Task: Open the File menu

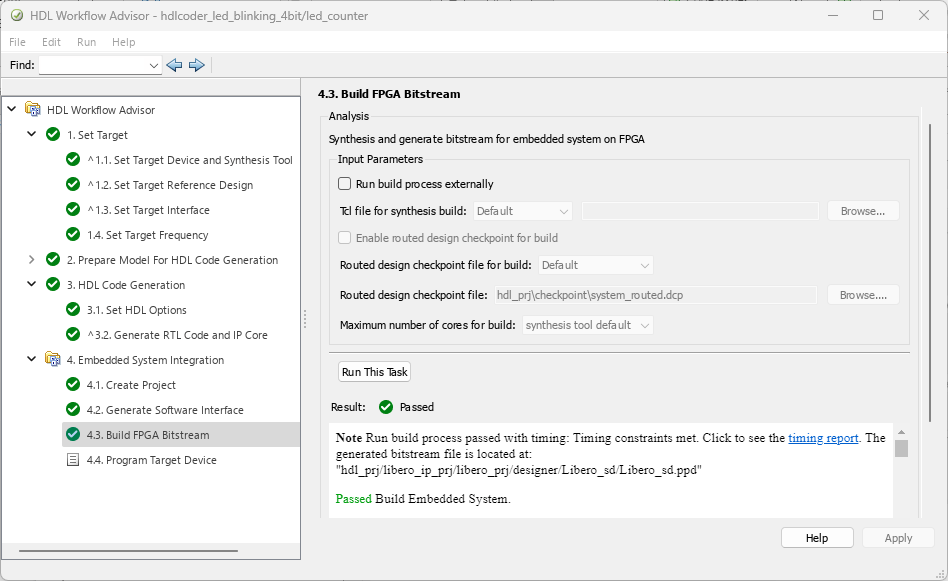Action: coord(18,42)
